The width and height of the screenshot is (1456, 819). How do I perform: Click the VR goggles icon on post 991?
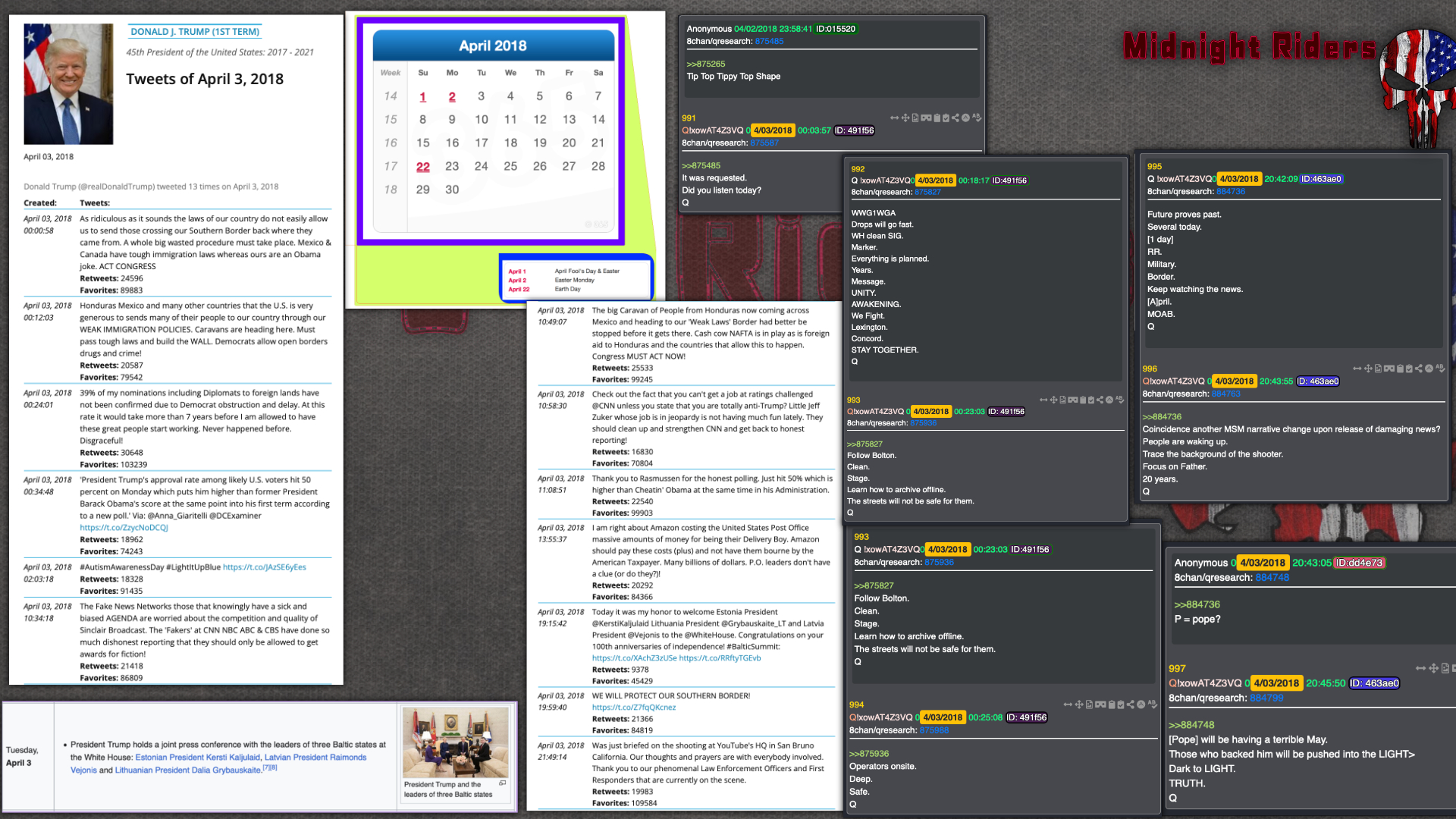tap(926, 118)
